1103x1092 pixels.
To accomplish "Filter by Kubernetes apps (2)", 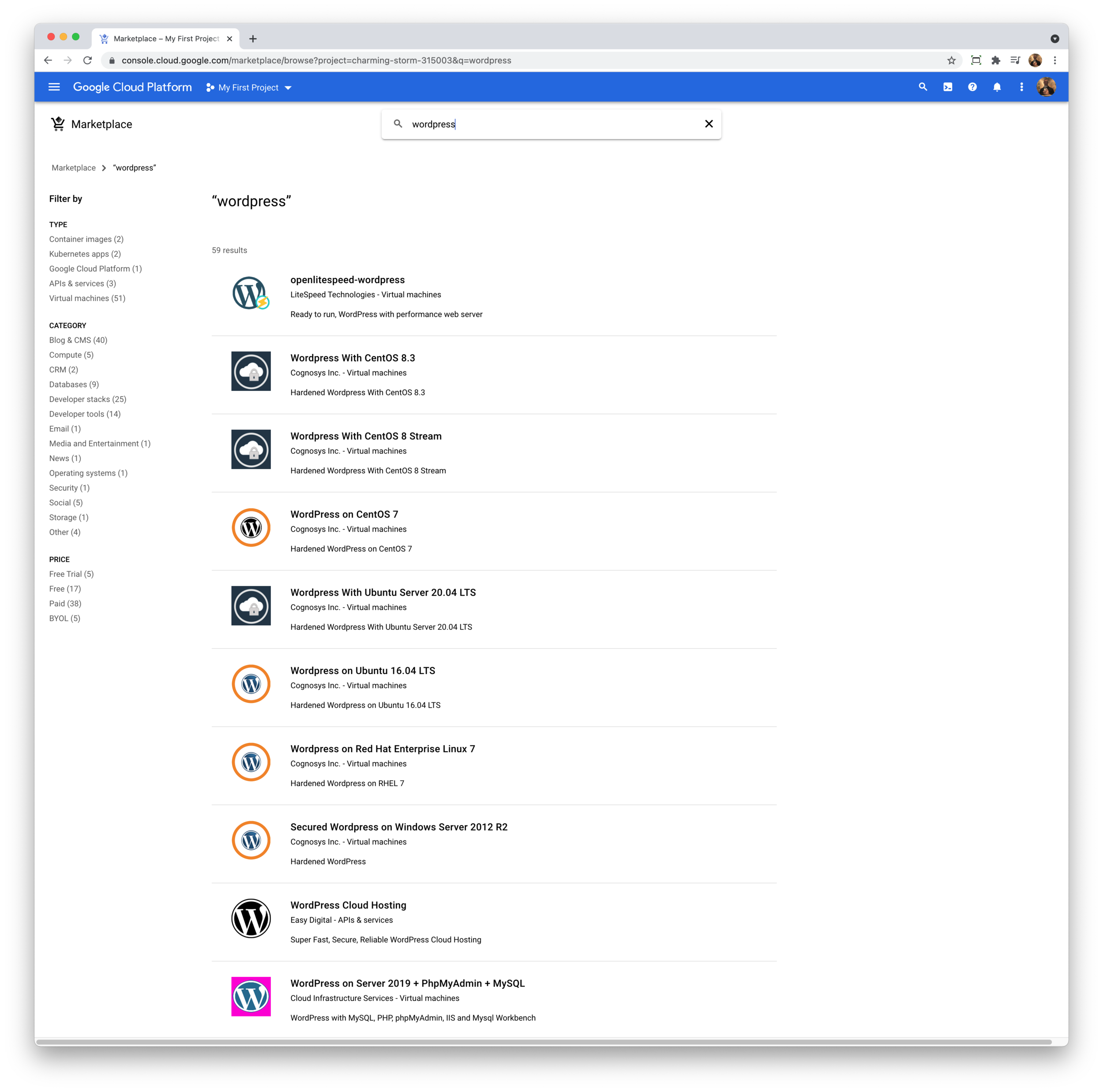I will pos(85,254).
